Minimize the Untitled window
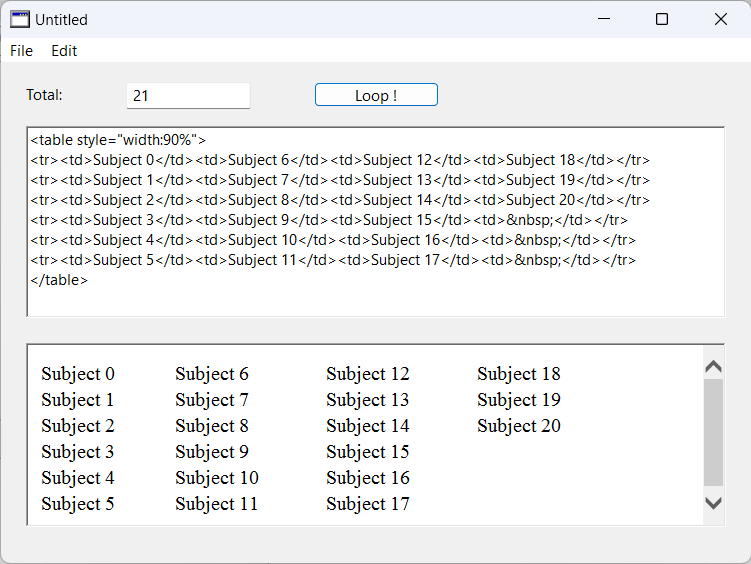The image size is (751, 564). pos(604,19)
